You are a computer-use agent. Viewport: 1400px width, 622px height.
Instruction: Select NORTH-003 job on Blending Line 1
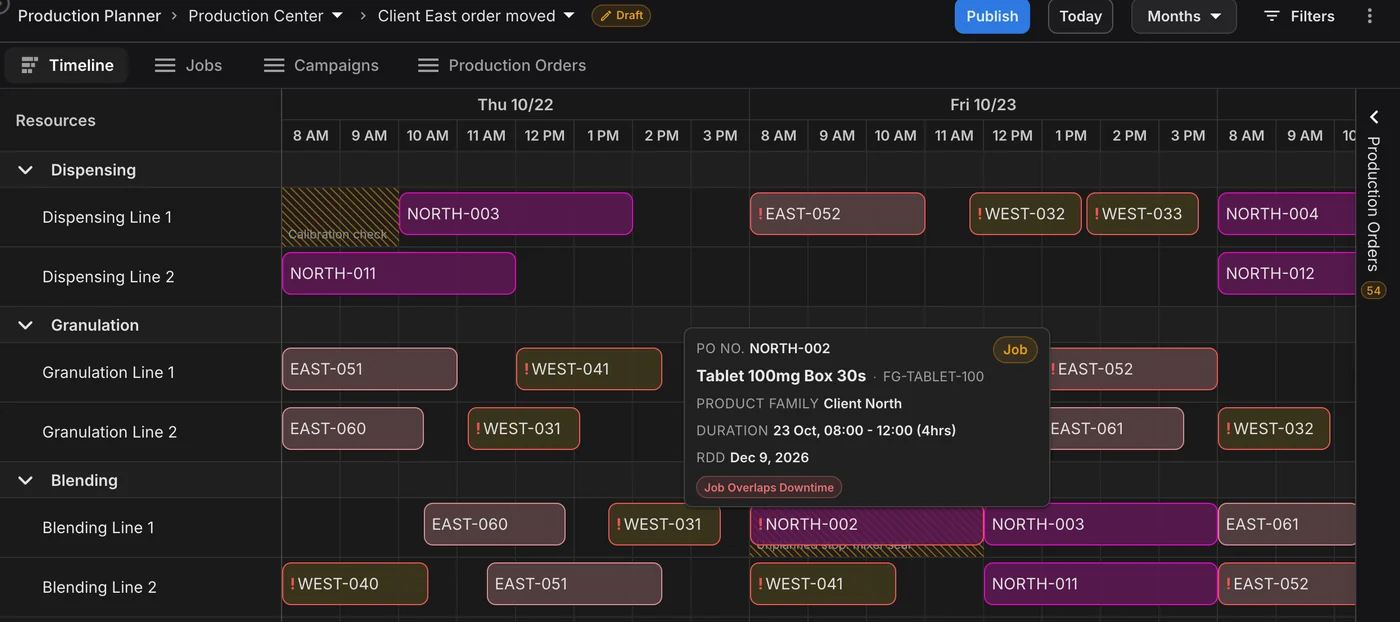coord(1100,524)
